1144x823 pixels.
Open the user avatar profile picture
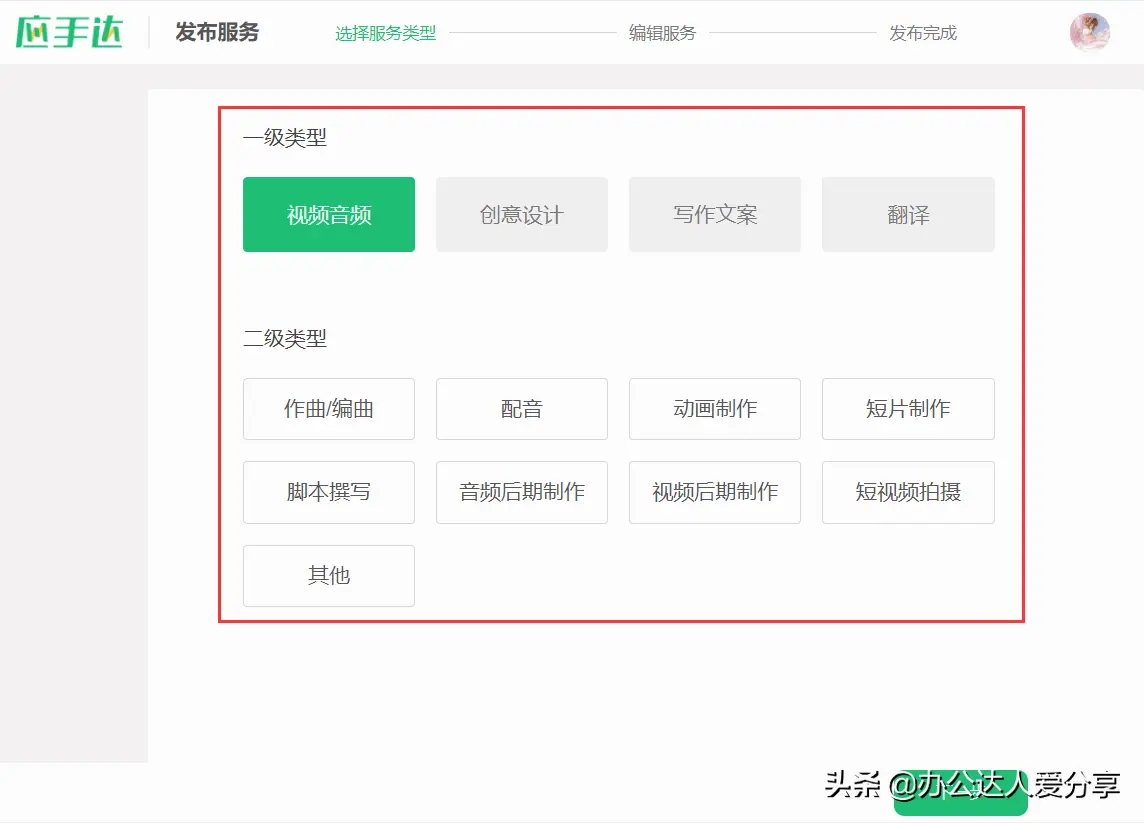[x=1090, y=32]
